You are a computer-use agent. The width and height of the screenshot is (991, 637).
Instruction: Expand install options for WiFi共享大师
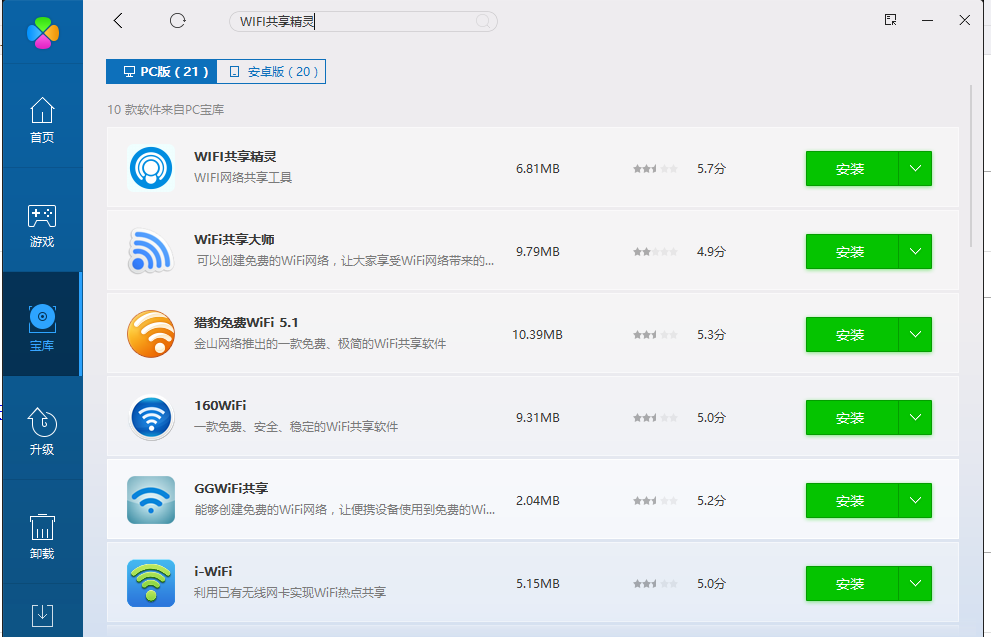915,252
